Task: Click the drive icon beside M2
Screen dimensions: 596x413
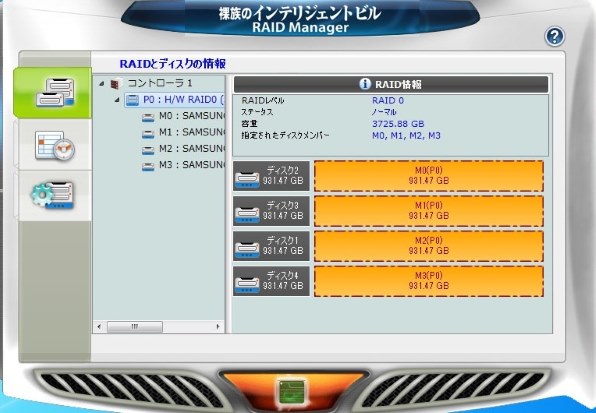Action: 148,150
